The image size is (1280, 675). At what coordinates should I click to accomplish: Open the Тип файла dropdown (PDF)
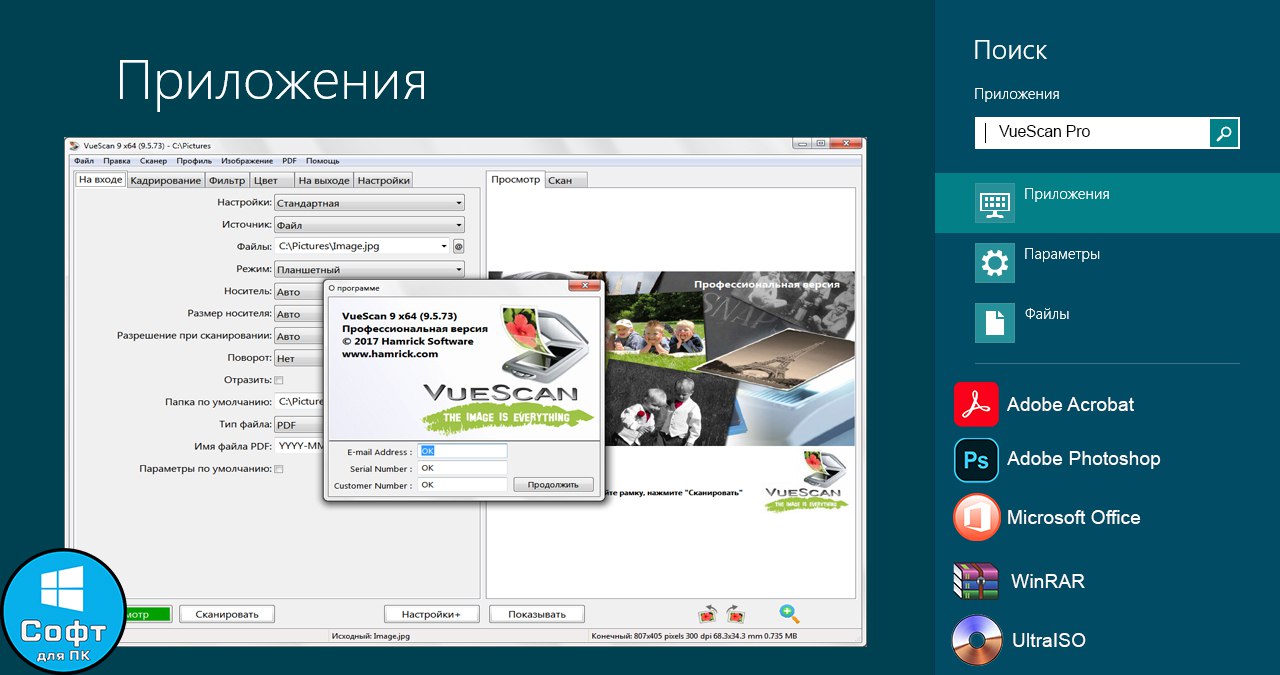coord(299,424)
